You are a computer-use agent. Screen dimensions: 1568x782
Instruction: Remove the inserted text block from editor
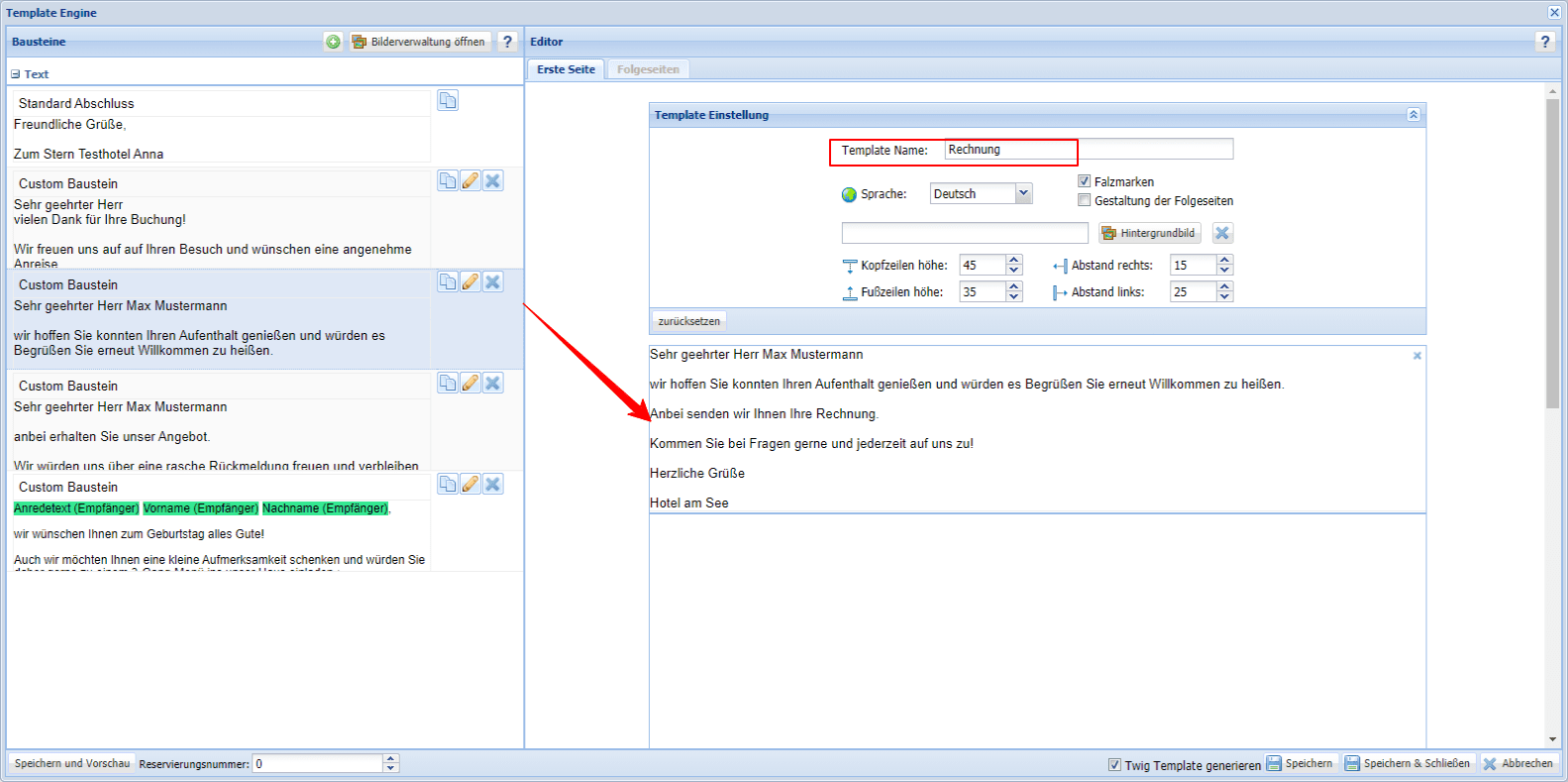[x=1416, y=356]
